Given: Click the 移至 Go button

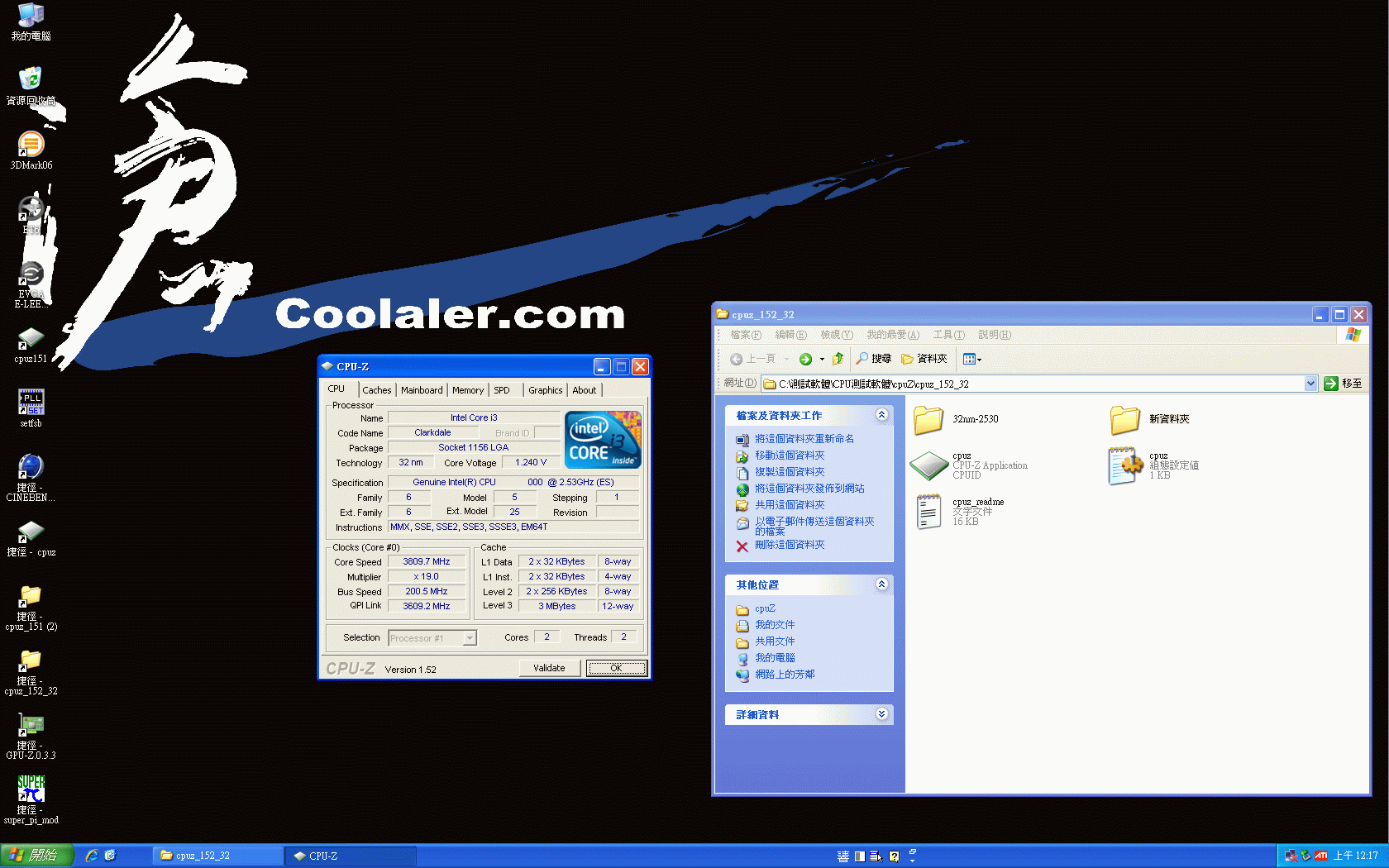Looking at the screenshot, I should pyautogui.click(x=1343, y=384).
